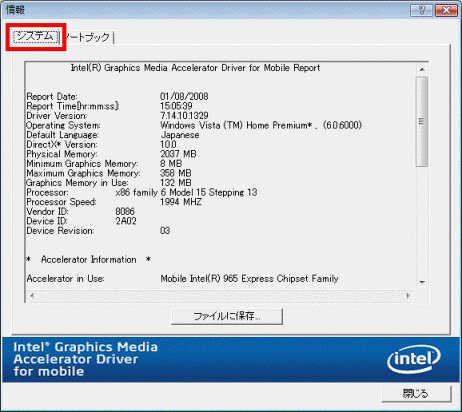Close the 情報 dialog with X
This screenshot has height=412, width=462.
coord(446,10)
